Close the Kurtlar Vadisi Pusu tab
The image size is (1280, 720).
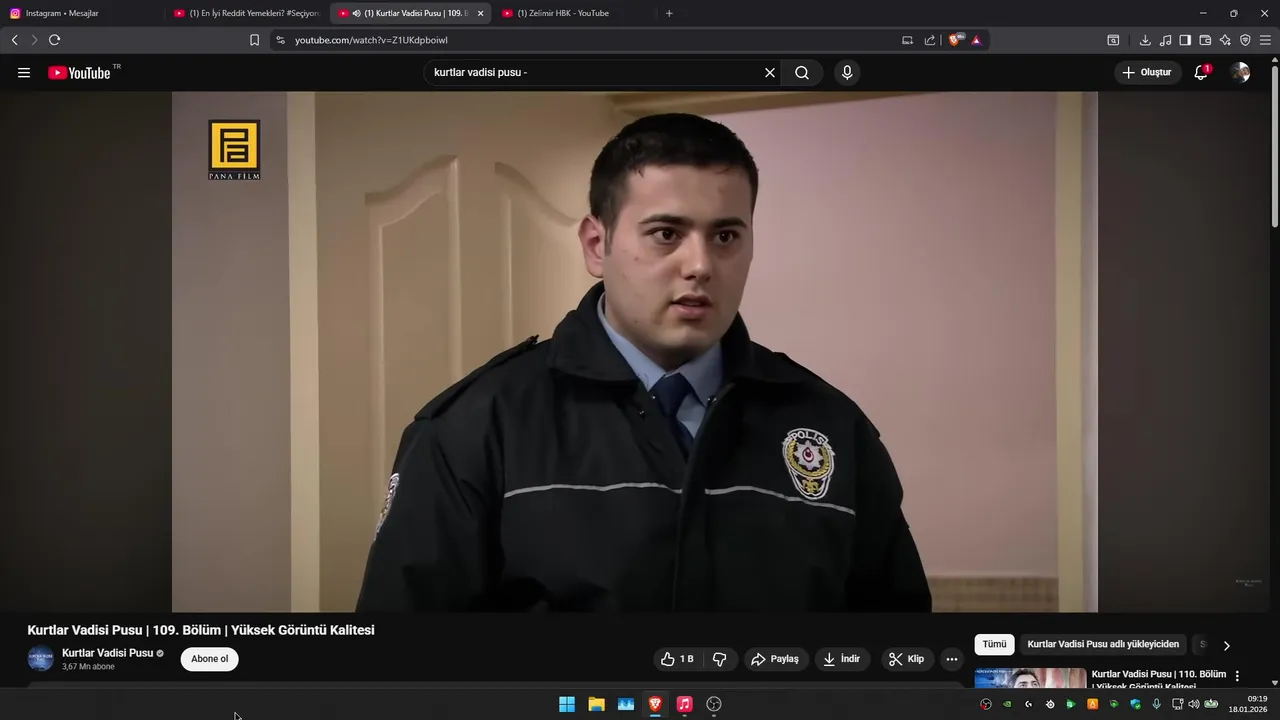480,13
